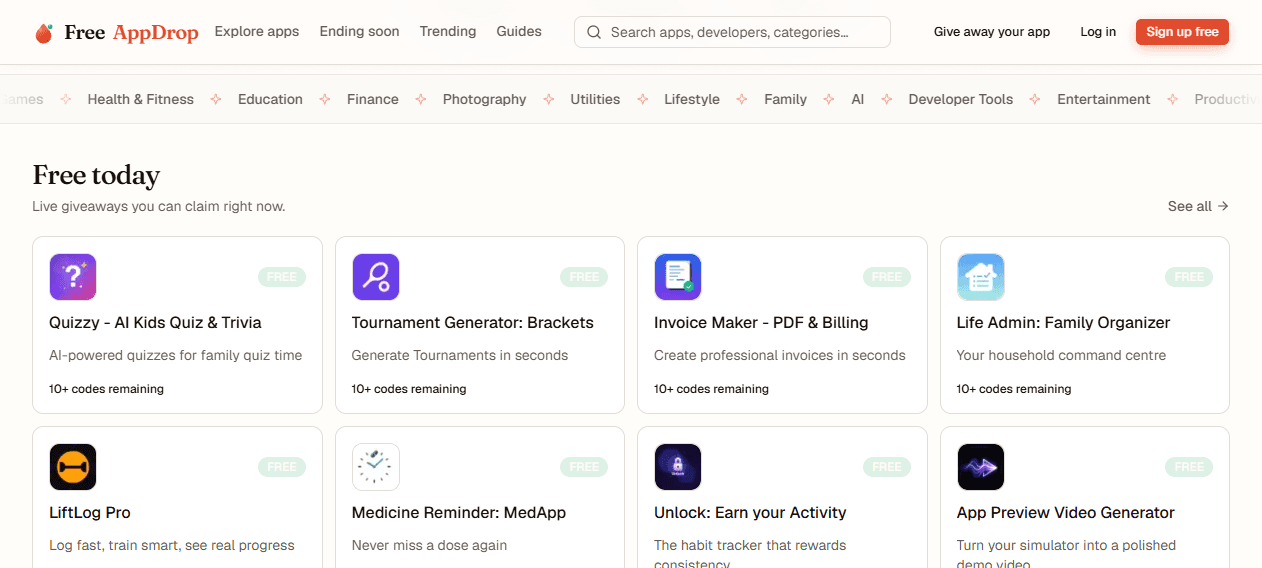Click See all for Free today

[1198, 206]
